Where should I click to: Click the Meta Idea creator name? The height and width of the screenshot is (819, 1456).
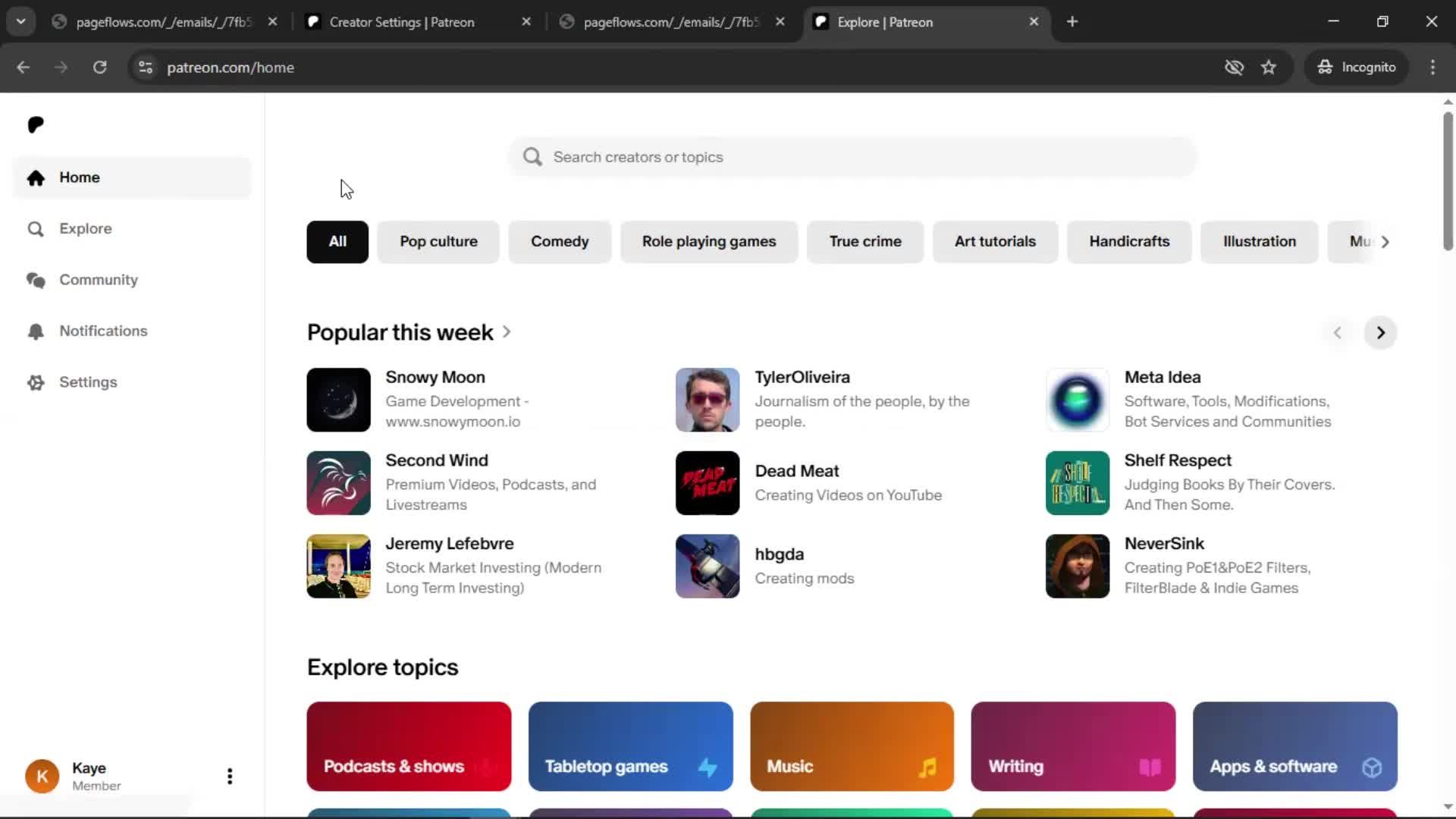[1163, 377]
